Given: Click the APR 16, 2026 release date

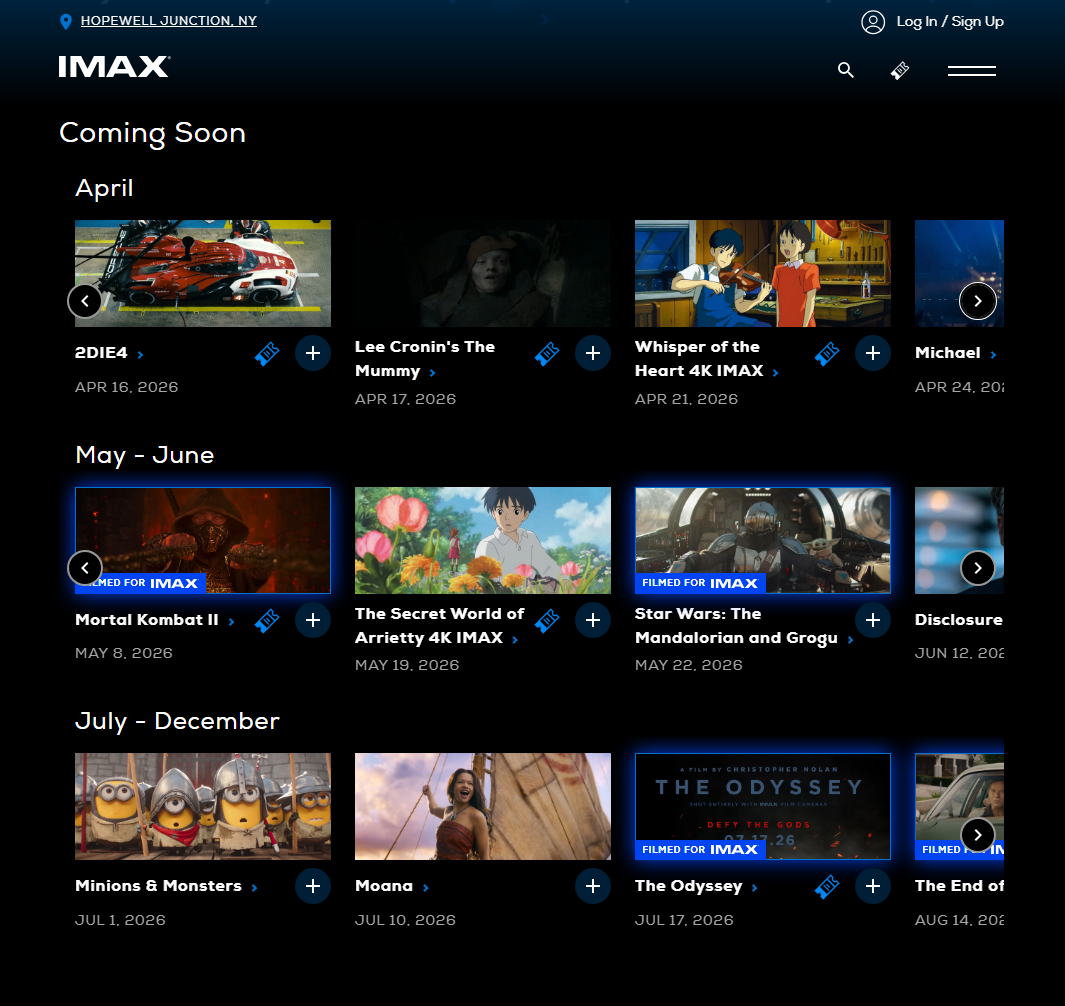Looking at the screenshot, I should click(x=126, y=387).
